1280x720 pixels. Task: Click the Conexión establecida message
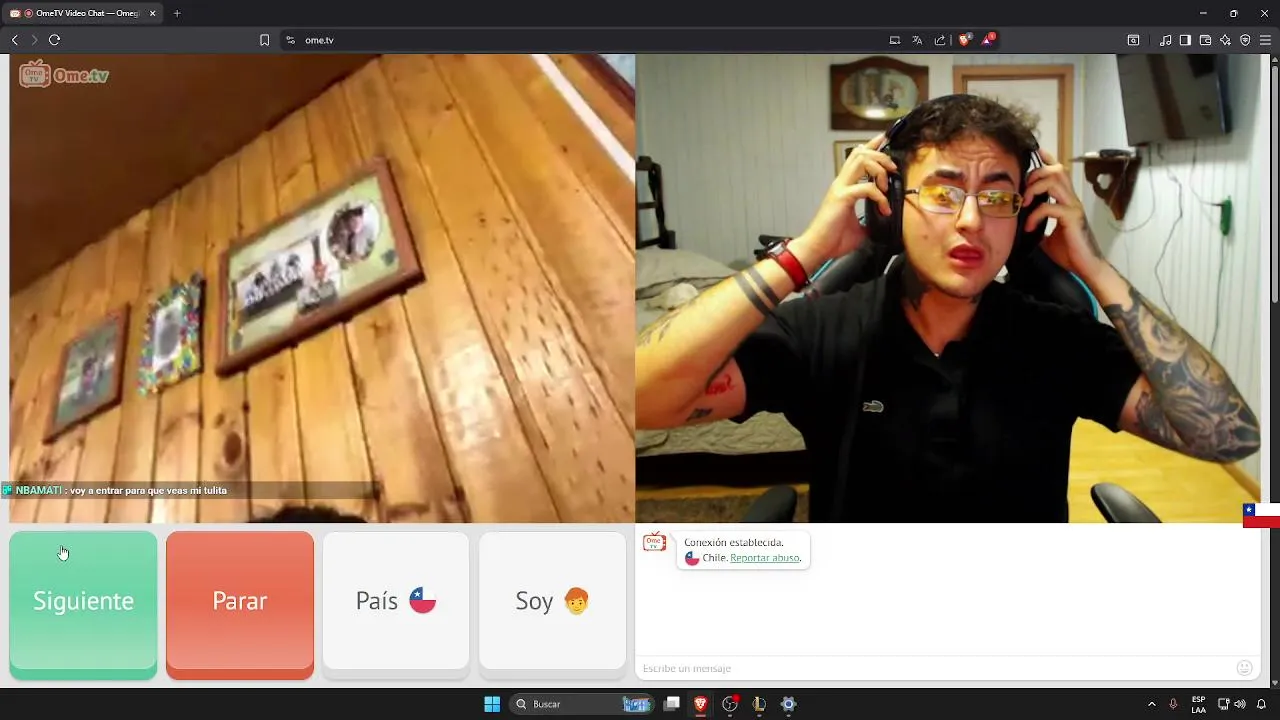pyautogui.click(x=733, y=543)
